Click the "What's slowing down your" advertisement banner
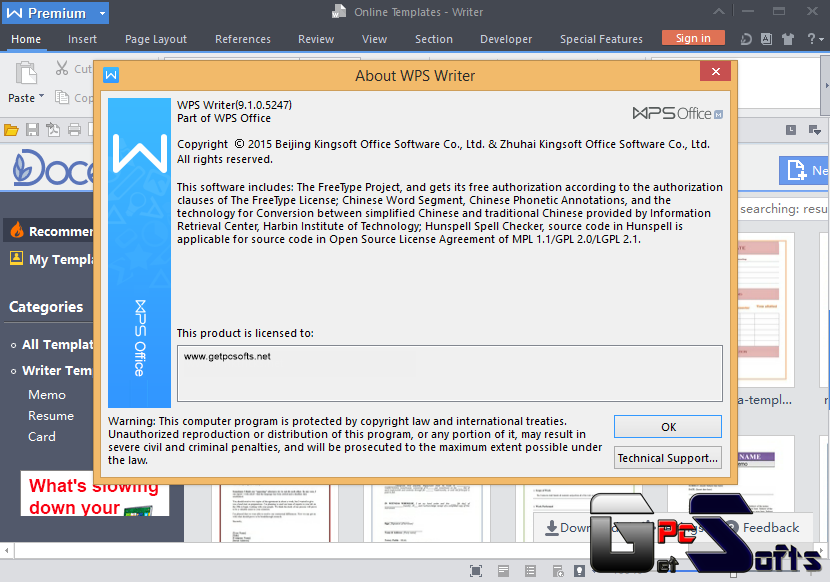 tap(95, 494)
